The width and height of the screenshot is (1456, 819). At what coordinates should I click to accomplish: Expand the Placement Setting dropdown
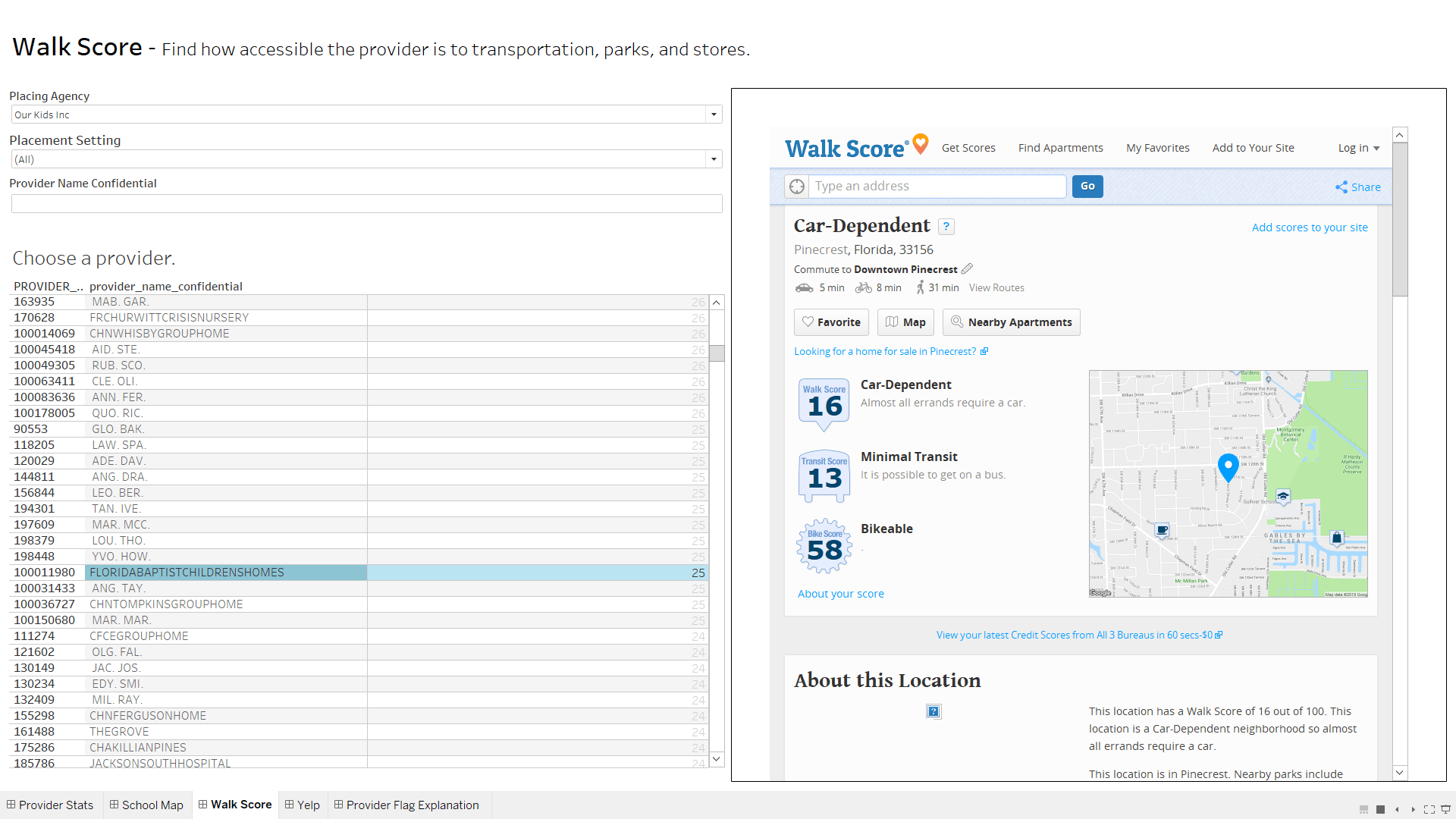click(714, 159)
